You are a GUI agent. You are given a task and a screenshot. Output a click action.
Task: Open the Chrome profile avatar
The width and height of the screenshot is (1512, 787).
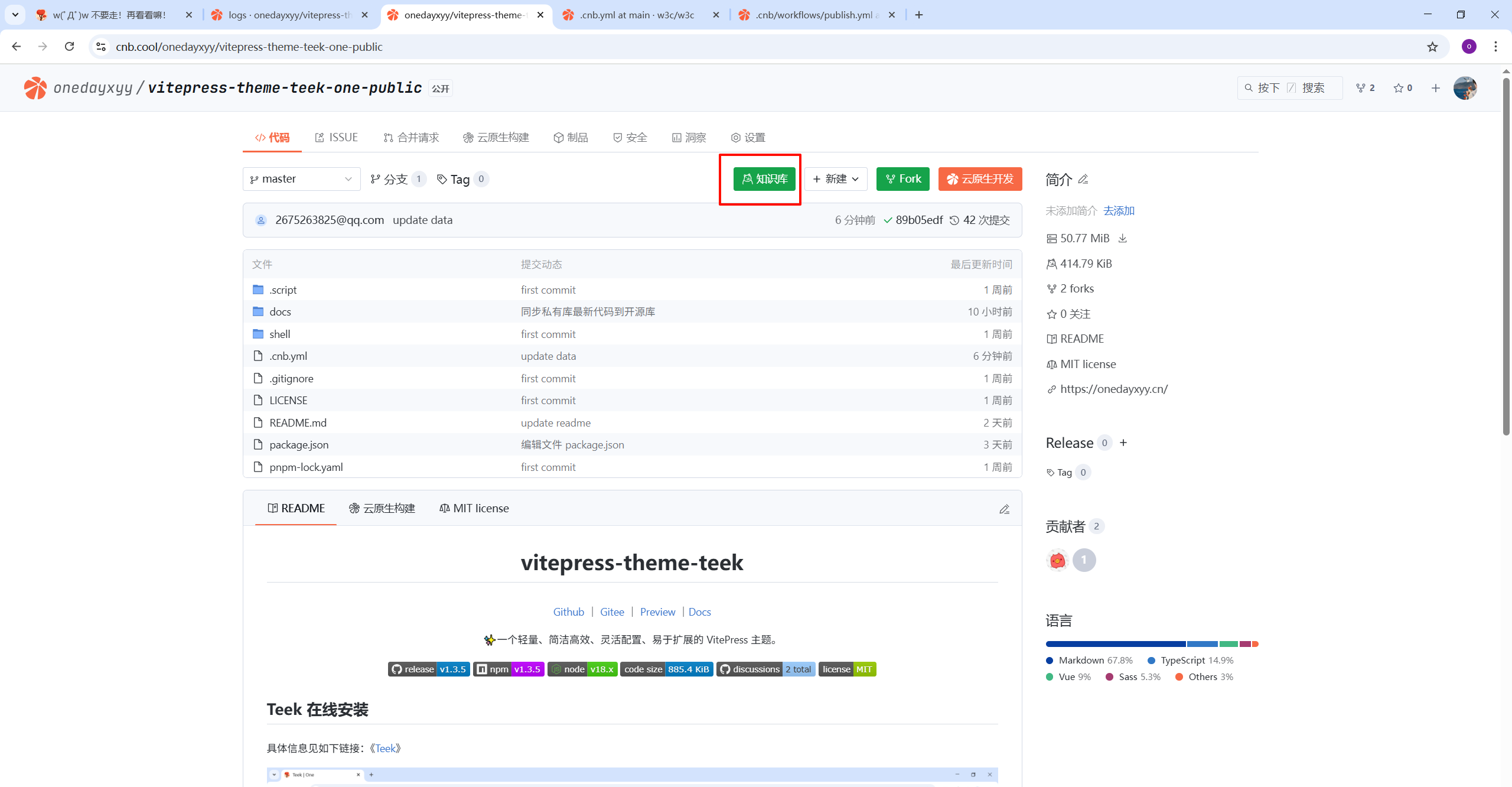tap(1469, 47)
